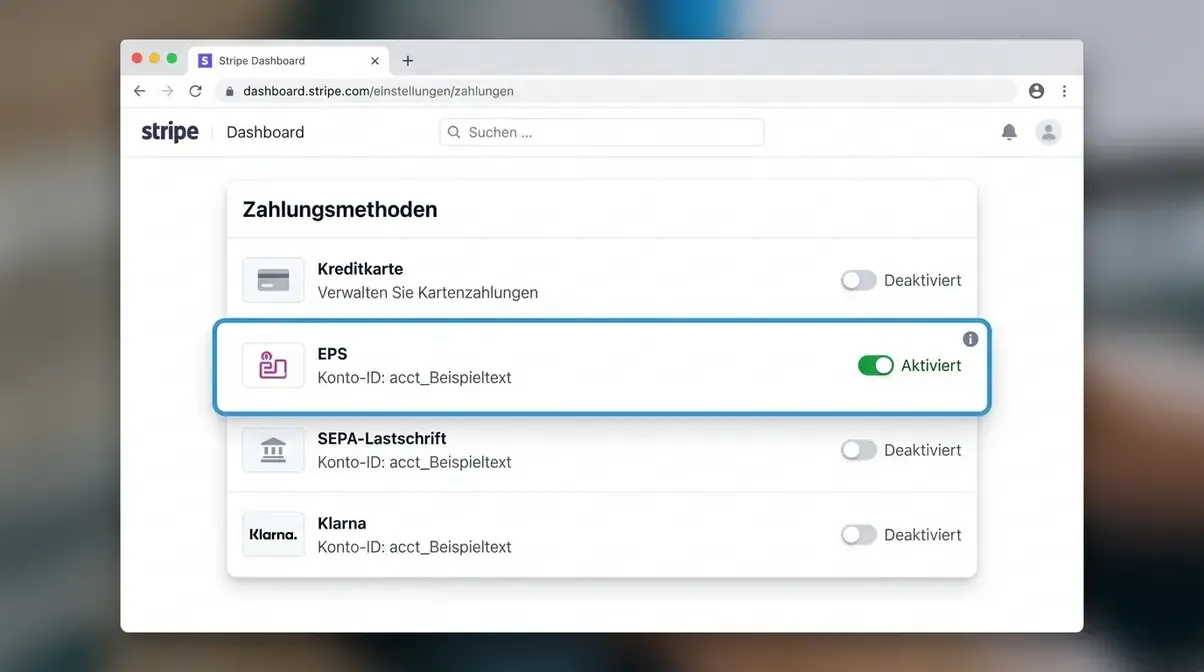The height and width of the screenshot is (672, 1204).
Task: Click the Stripe logo
Action: [170, 132]
